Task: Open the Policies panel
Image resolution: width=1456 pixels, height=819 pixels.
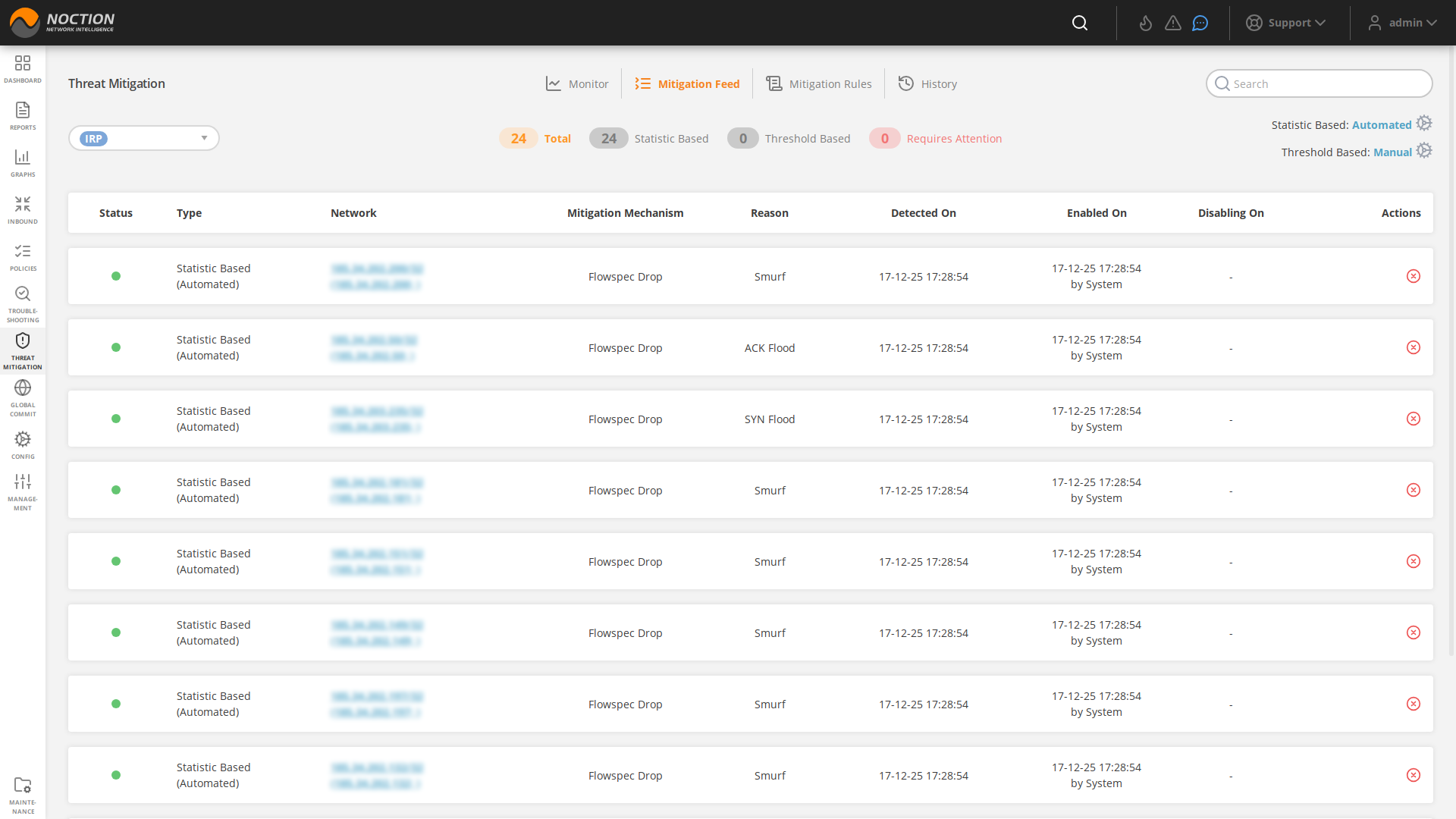Action: point(23,256)
